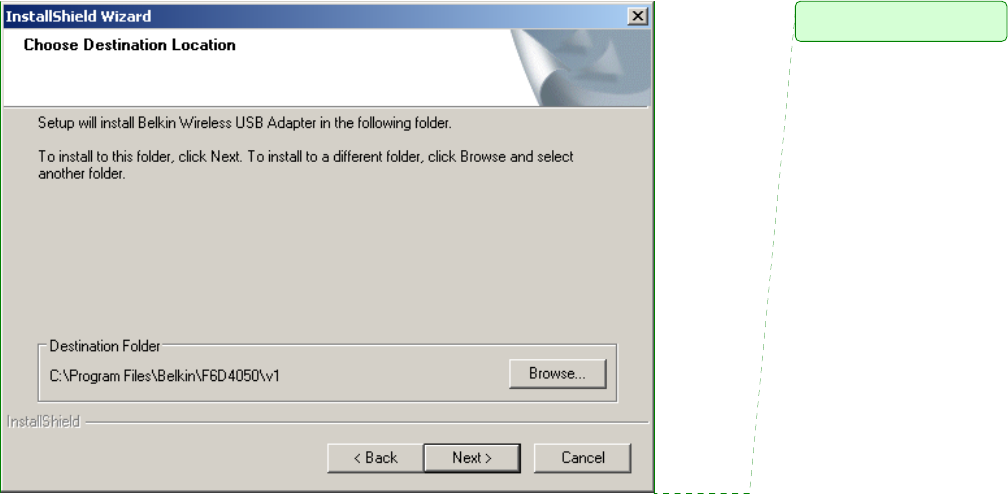1008x494 pixels.
Task: Click the dashed green connector line
Action: (771, 257)
